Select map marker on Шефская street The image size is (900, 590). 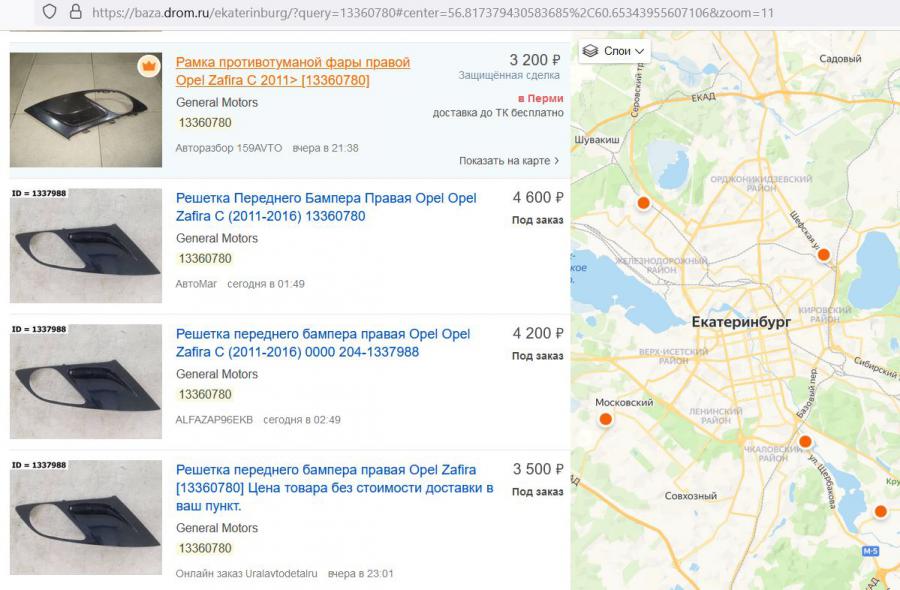pyautogui.click(x=823, y=254)
